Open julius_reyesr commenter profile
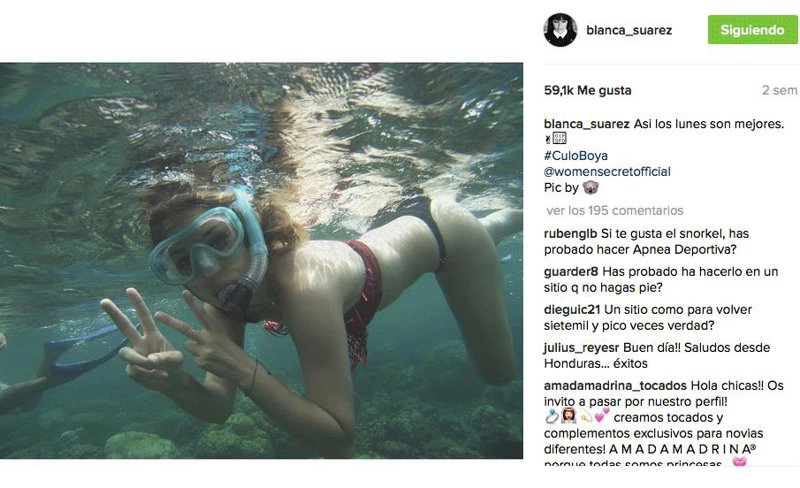800x488 pixels. click(x=581, y=348)
